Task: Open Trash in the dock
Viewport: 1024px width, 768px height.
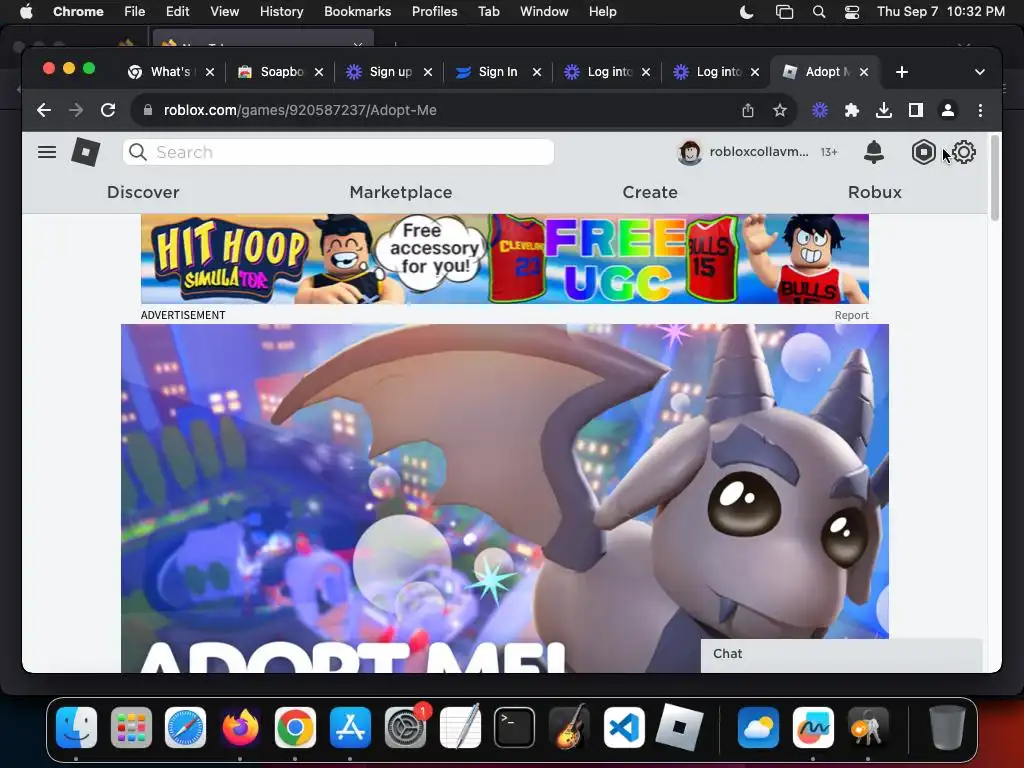Action: (947, 728)
